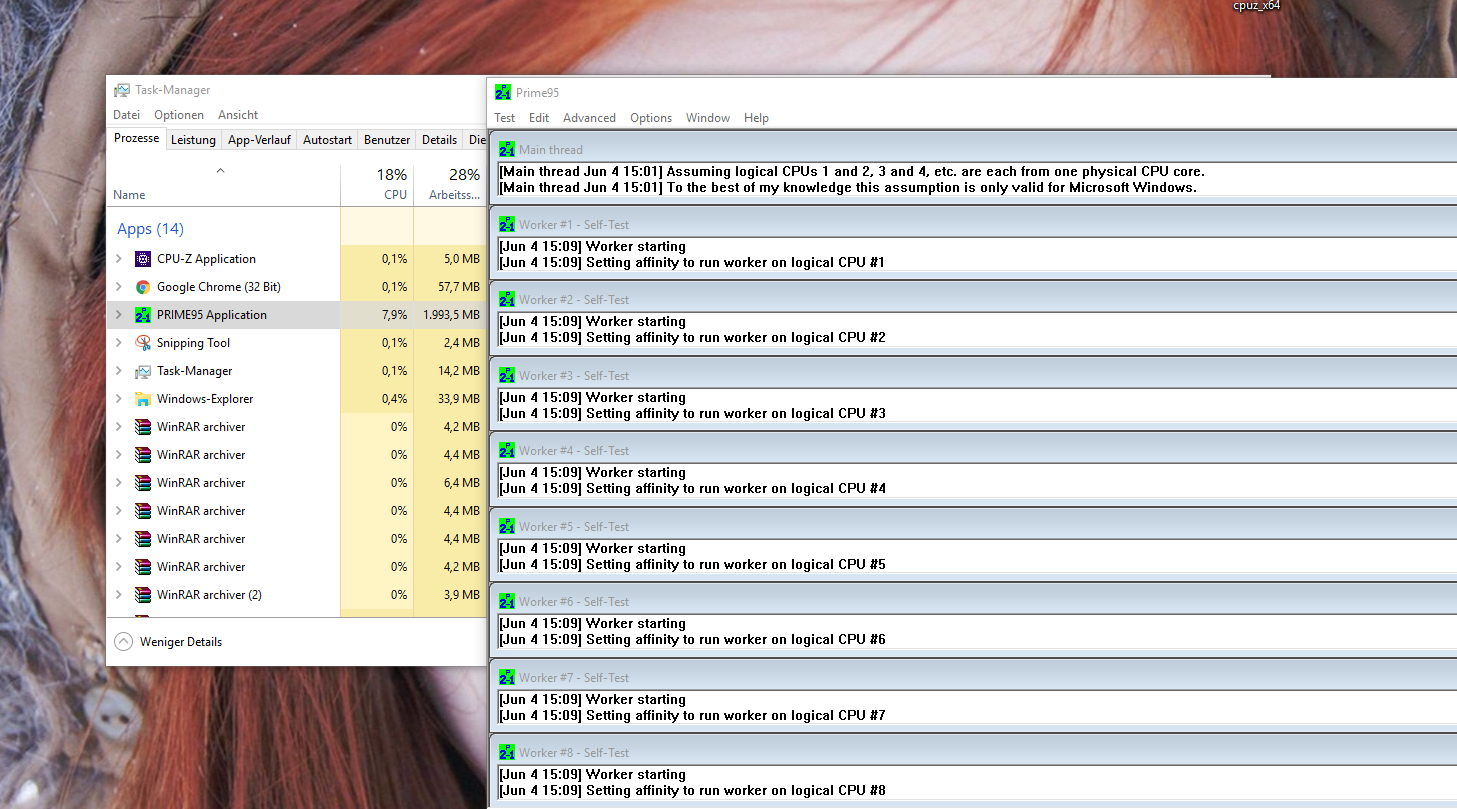This screenshot has height=809, width=1457.
Task: Open the Help menu in Prime95
Action: (757, 118)
